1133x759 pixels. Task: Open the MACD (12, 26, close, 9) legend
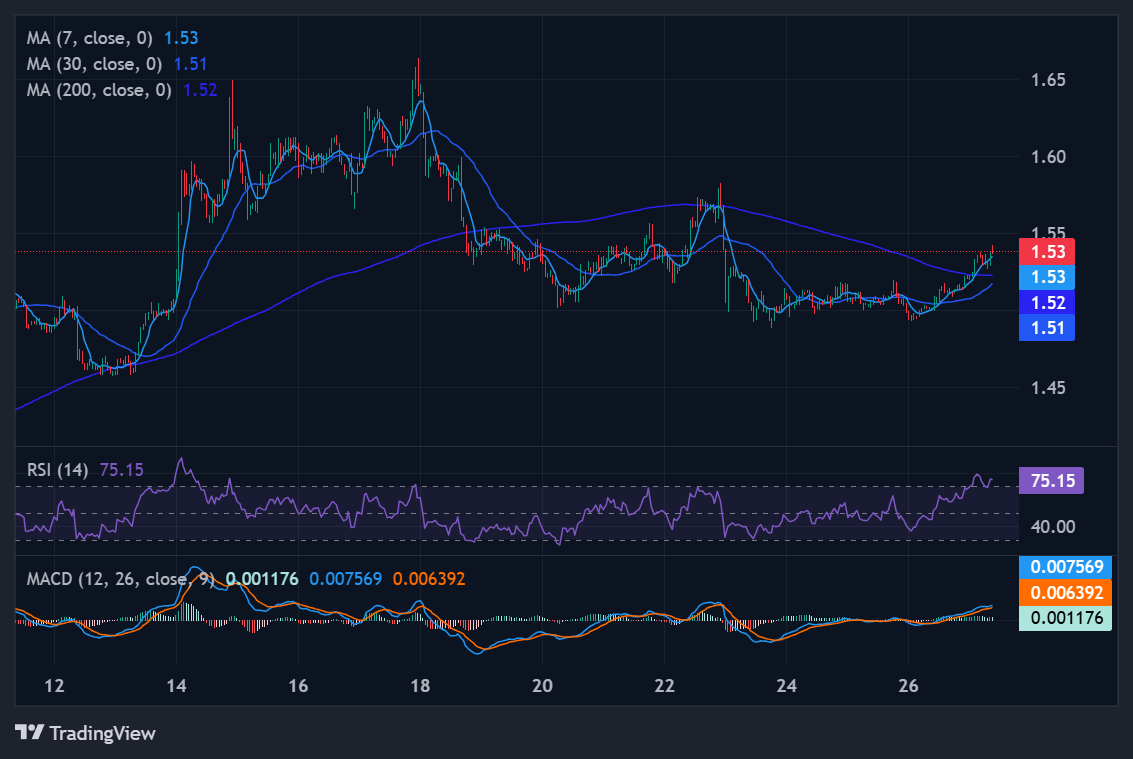(116, 578)
